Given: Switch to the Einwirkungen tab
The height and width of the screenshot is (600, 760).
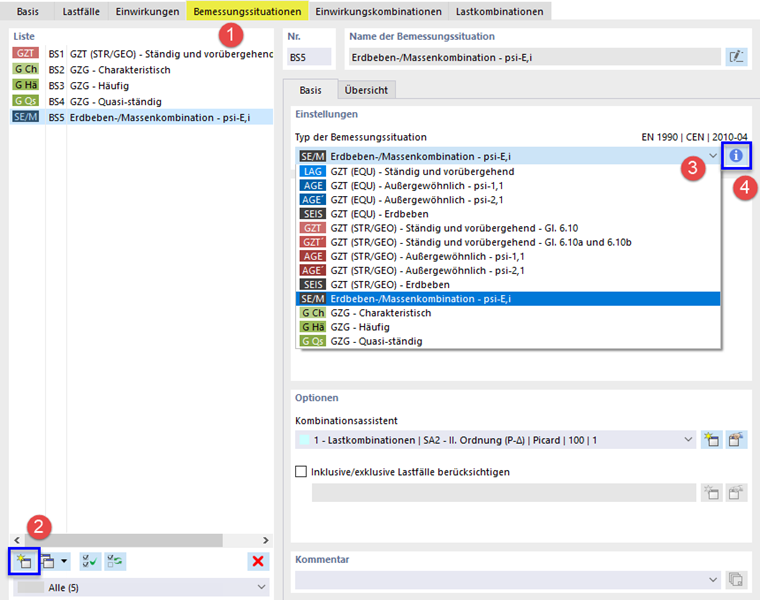Looking at the screenshot, I should click(147, 11).
